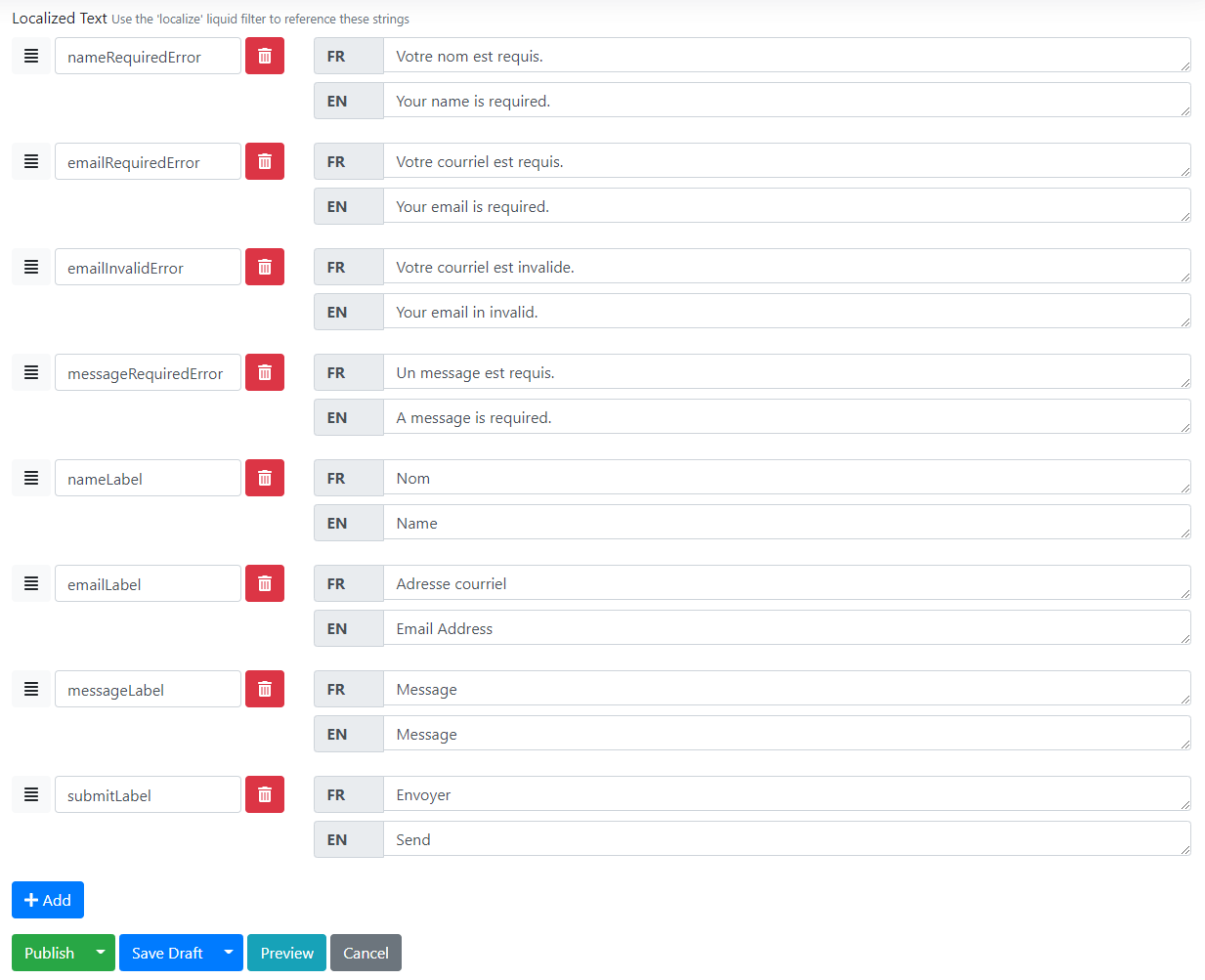1205x980 pixels.
Task: Click English text 'Your email in invalid.'
Action: pyautogui.click(x=787, y=312)
